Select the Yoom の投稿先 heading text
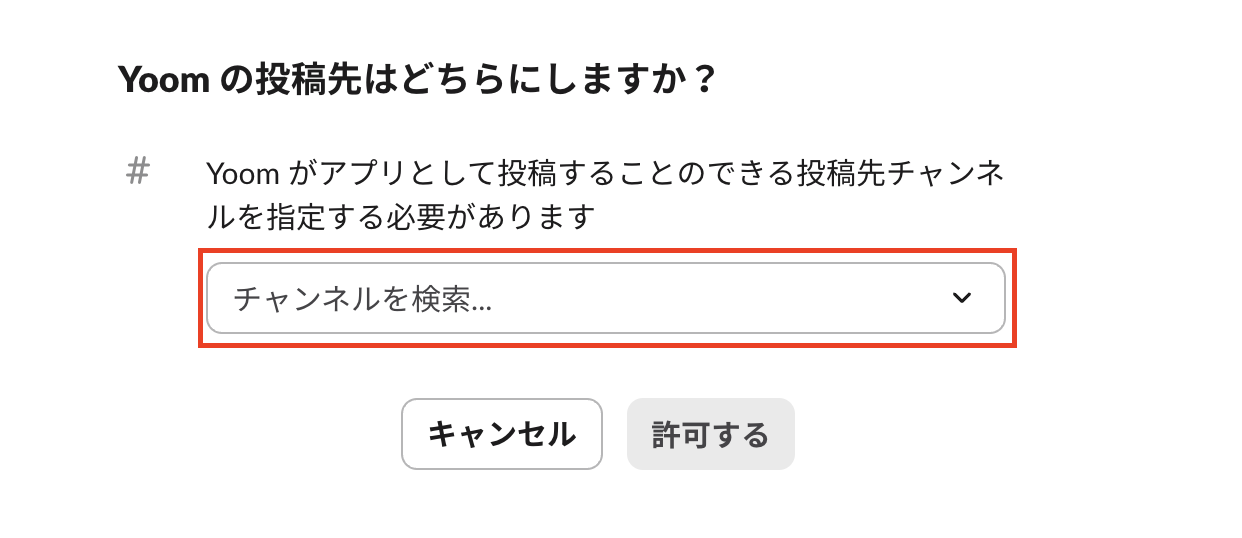 418,79
